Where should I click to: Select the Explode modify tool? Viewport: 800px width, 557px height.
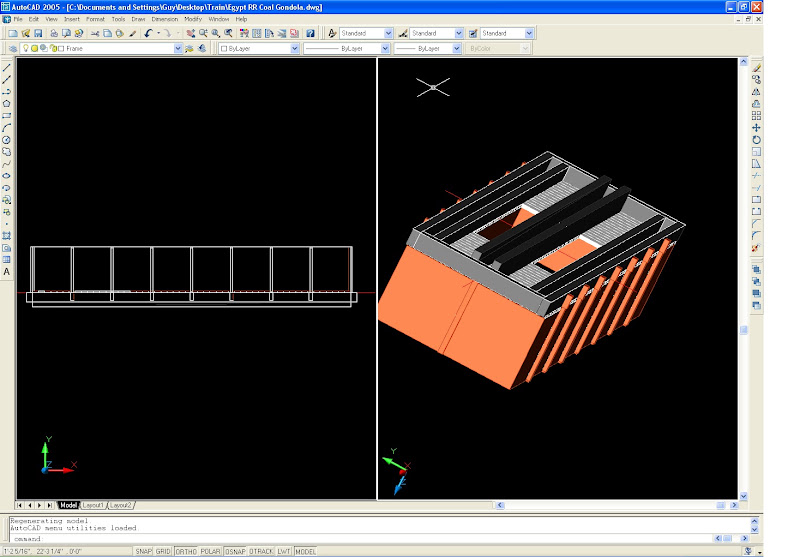point(756,248)
